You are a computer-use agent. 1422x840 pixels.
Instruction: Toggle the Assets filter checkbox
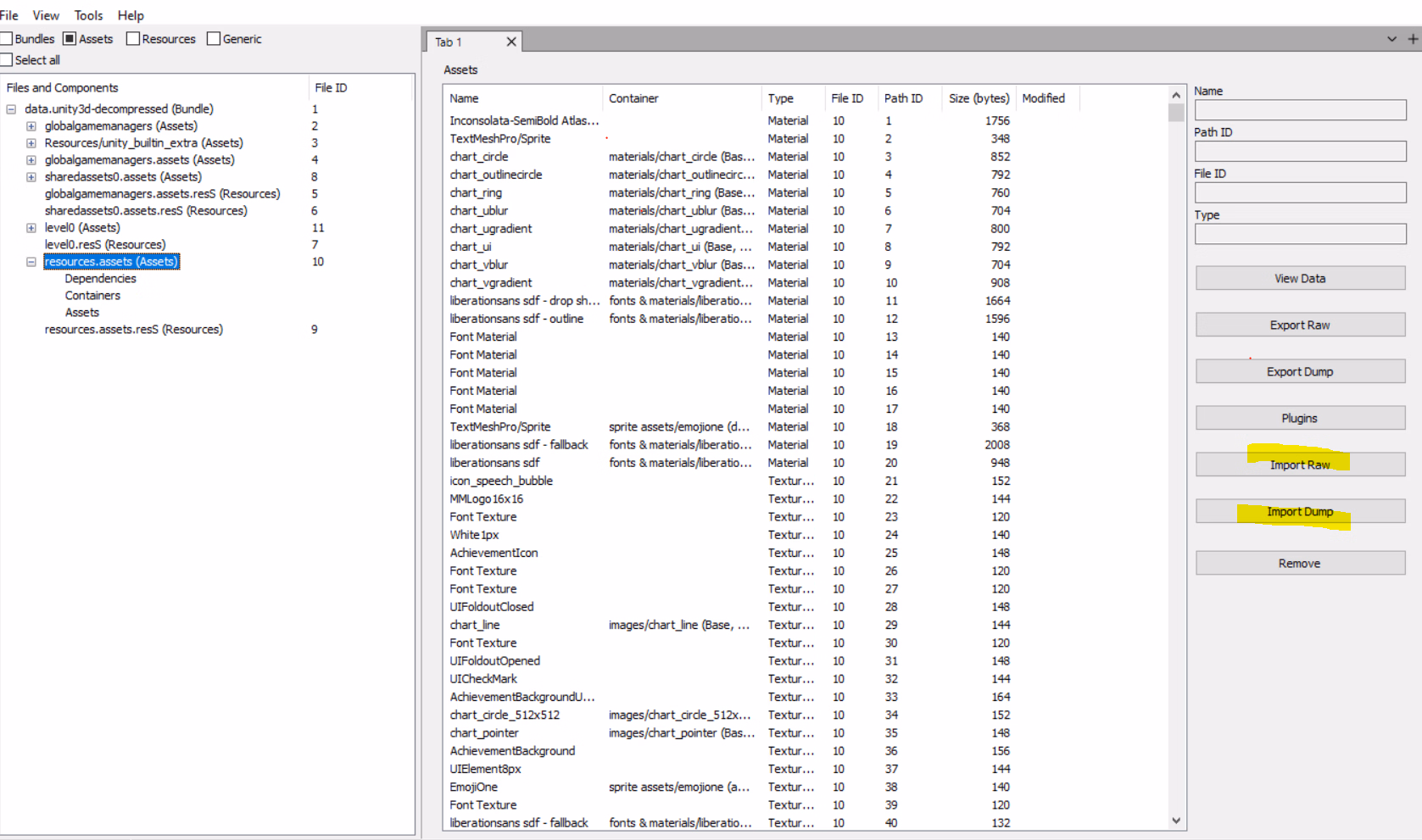tap(70, 39)
